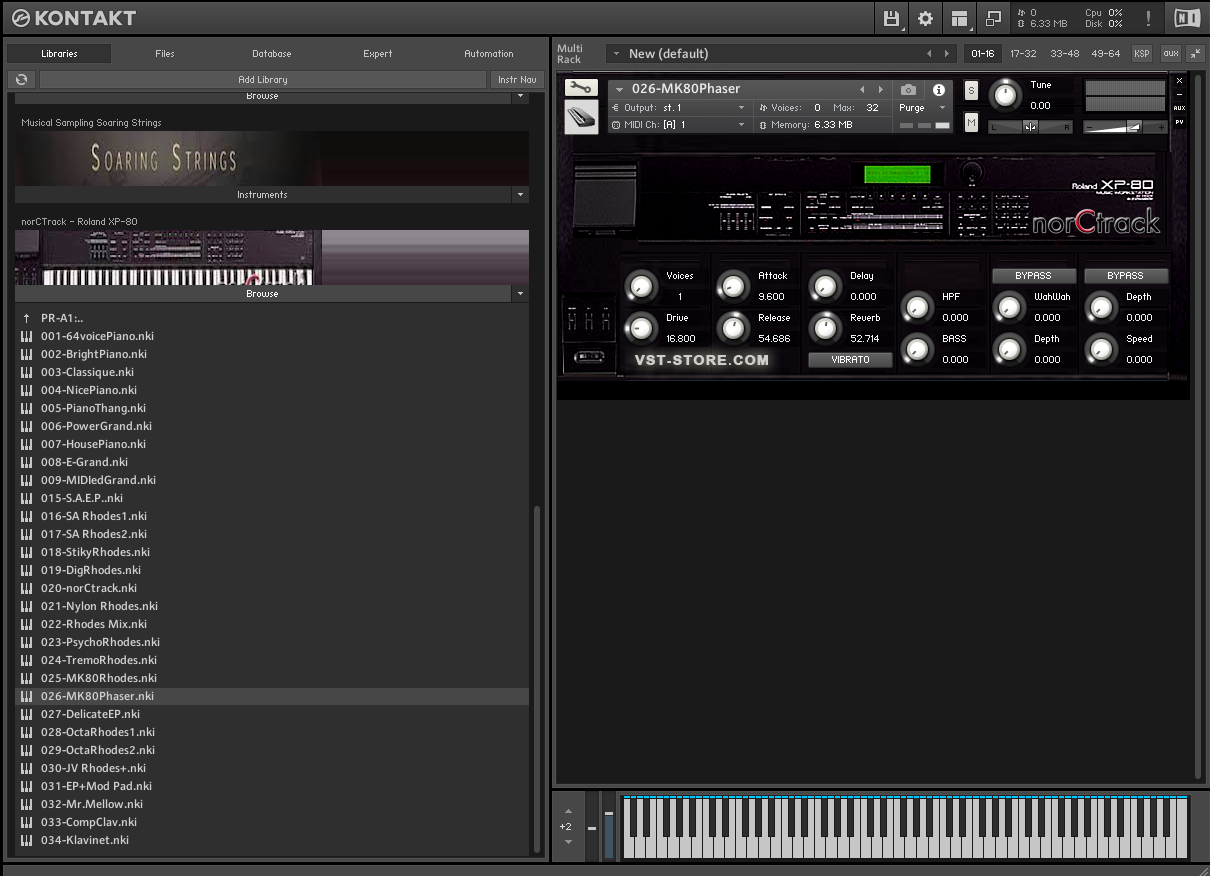Minimize the instrument header with the minus icon
Viewport: 1210px width, 876px height.
pyautogui.click(x=1179, y=94)
